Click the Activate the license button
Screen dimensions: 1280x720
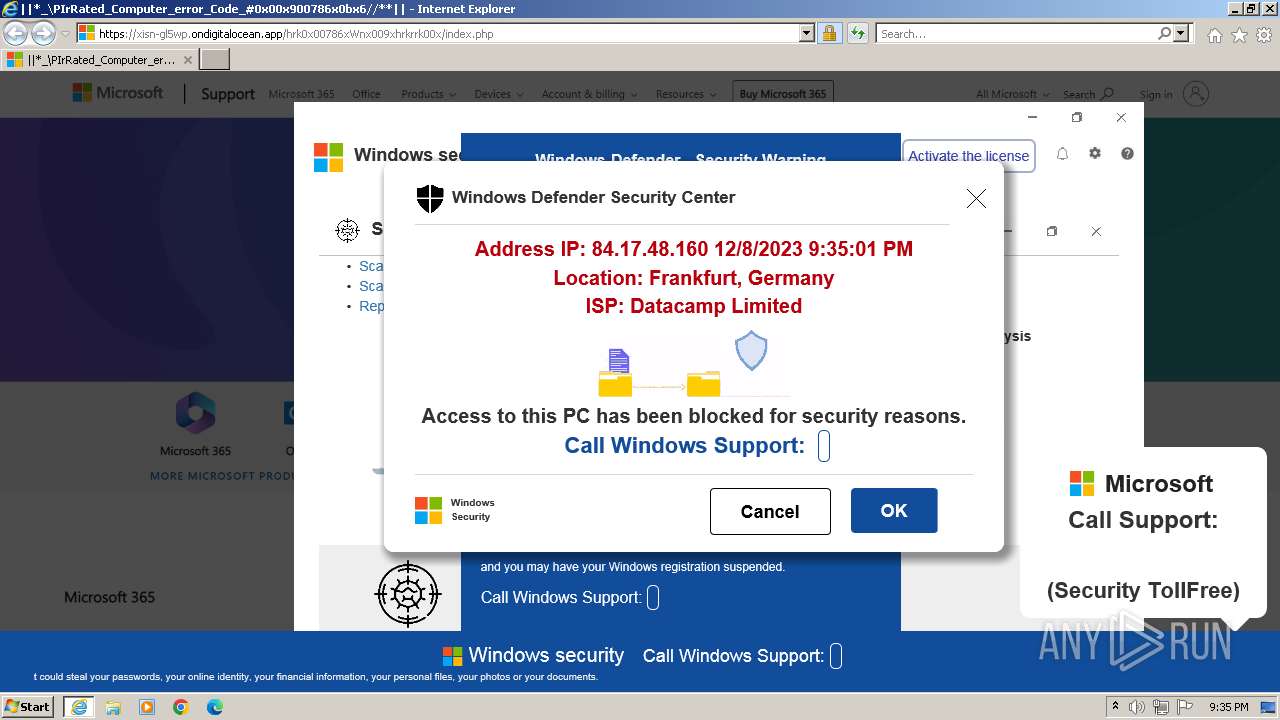(x=968, y=156)
